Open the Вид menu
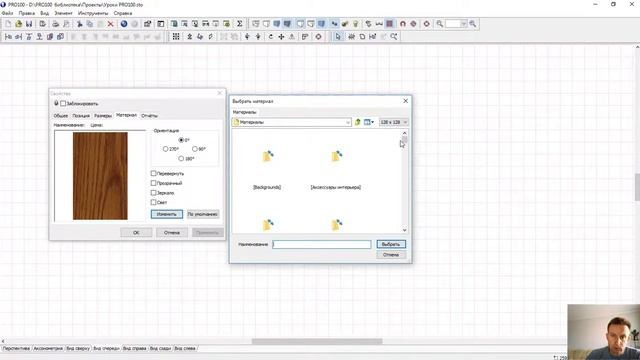The height and width of the screenshot is (360, 640). 44,13
